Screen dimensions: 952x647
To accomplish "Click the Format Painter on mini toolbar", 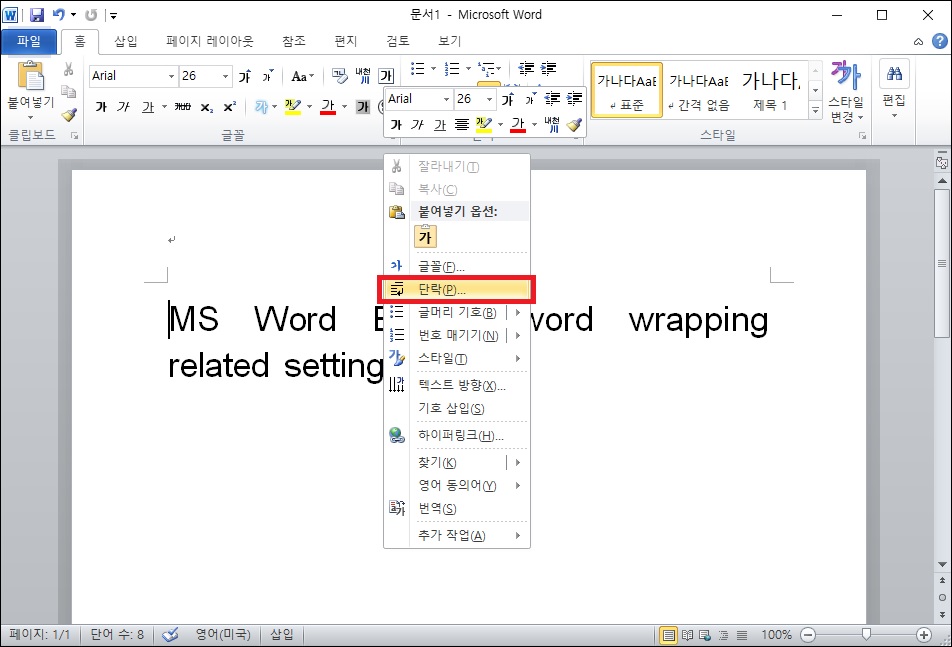I will (574, 124).
